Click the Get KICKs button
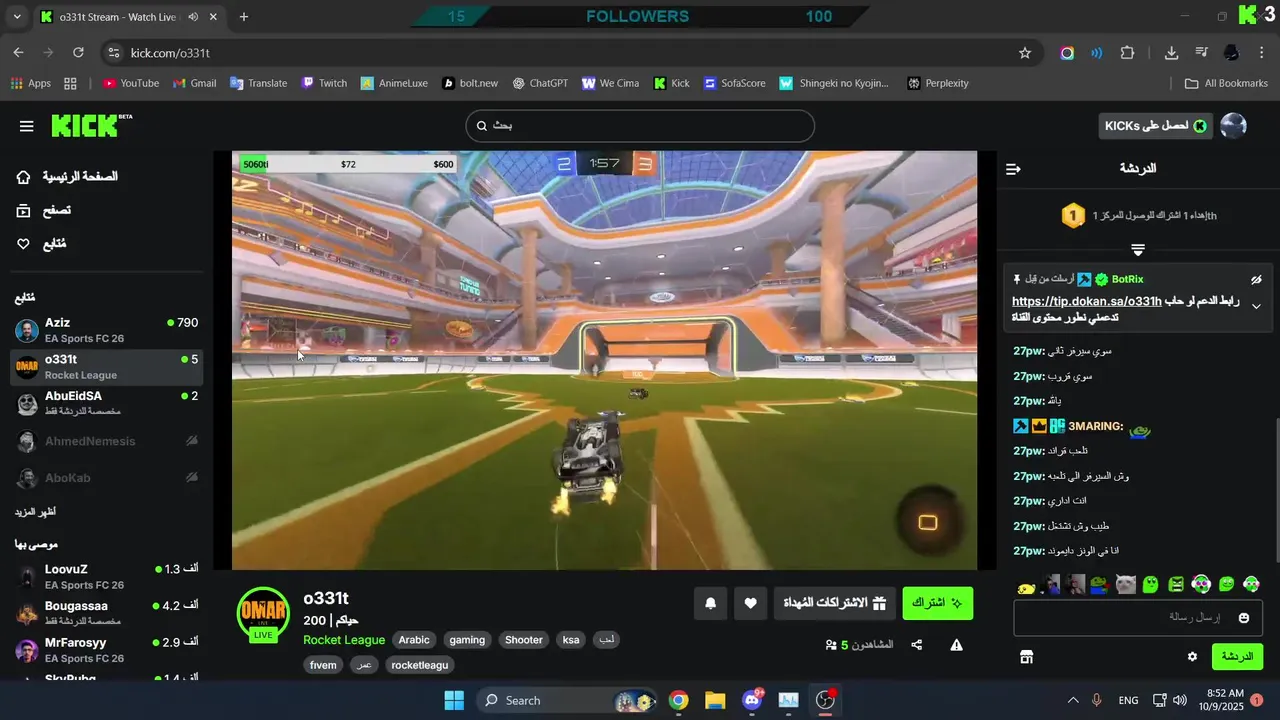This screenshot has height=720, width=1280. [x=1155, y=126]
